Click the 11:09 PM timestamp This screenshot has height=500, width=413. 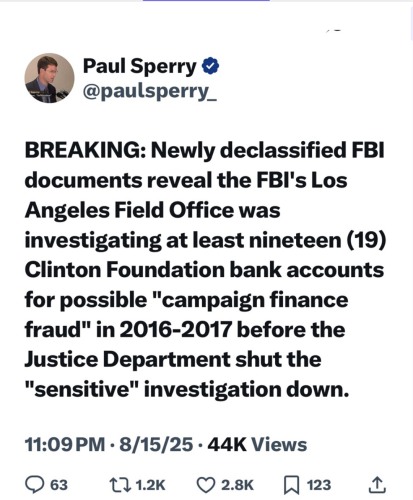pos(65,444)
